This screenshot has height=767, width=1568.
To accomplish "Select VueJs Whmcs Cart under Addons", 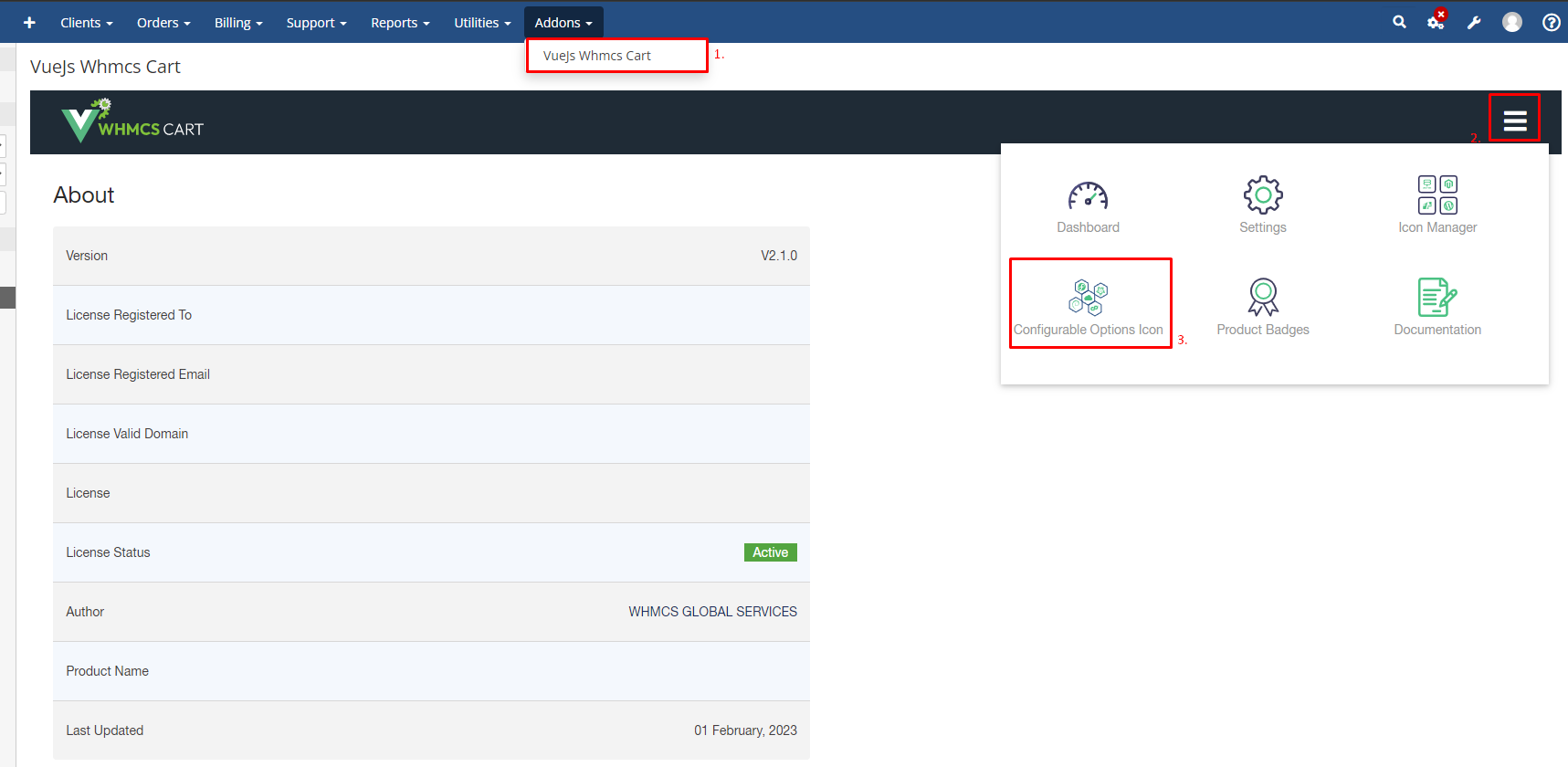I will pyautogui.click(x=597, y=56).
